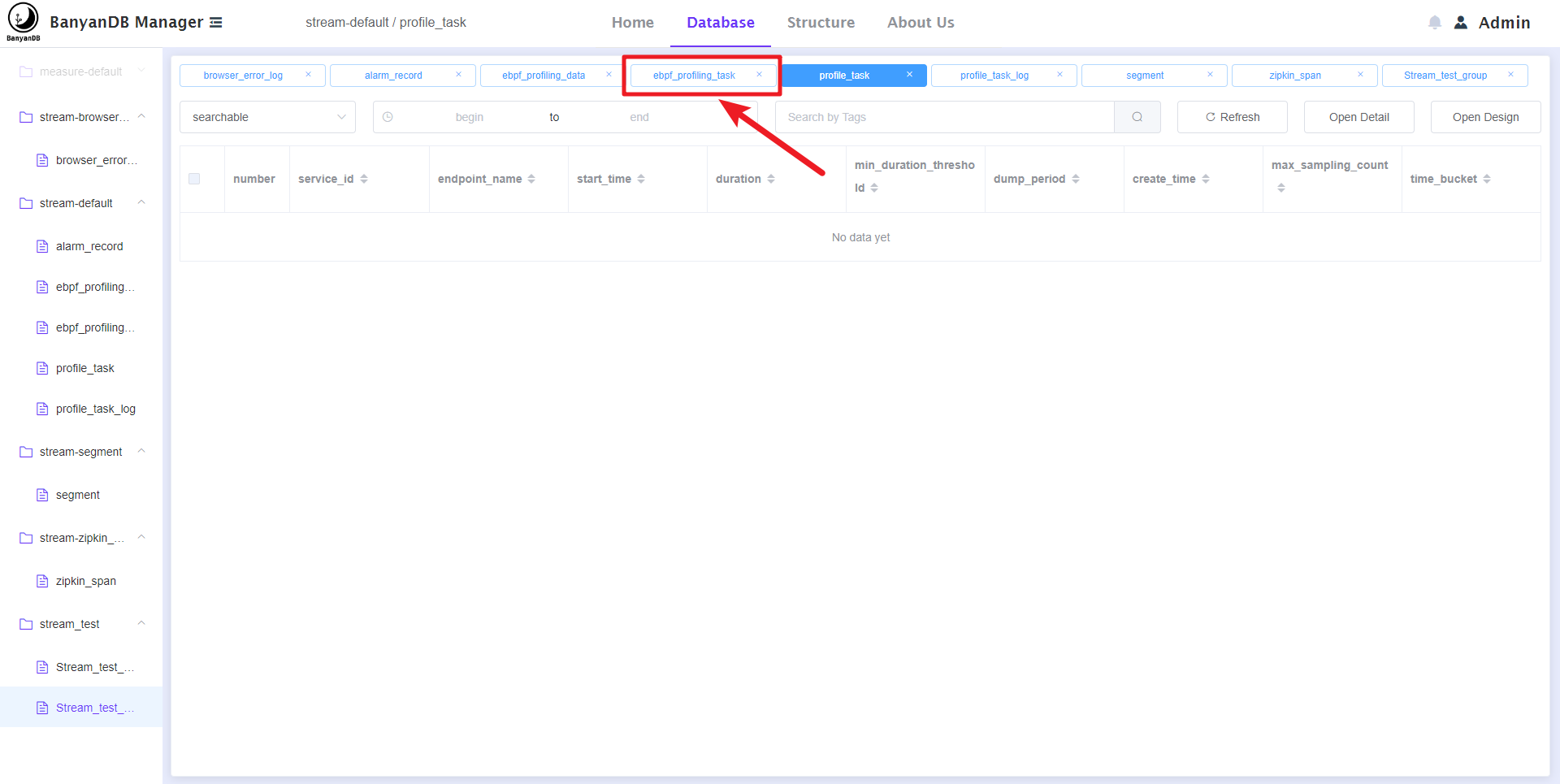Click the Open Design button
The image size is (1560, 784).
1485,117
